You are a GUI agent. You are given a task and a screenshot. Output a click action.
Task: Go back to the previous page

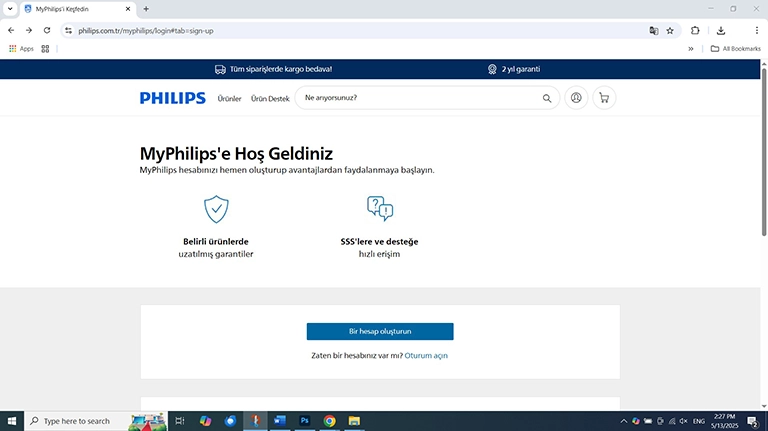tap(11, 30)
